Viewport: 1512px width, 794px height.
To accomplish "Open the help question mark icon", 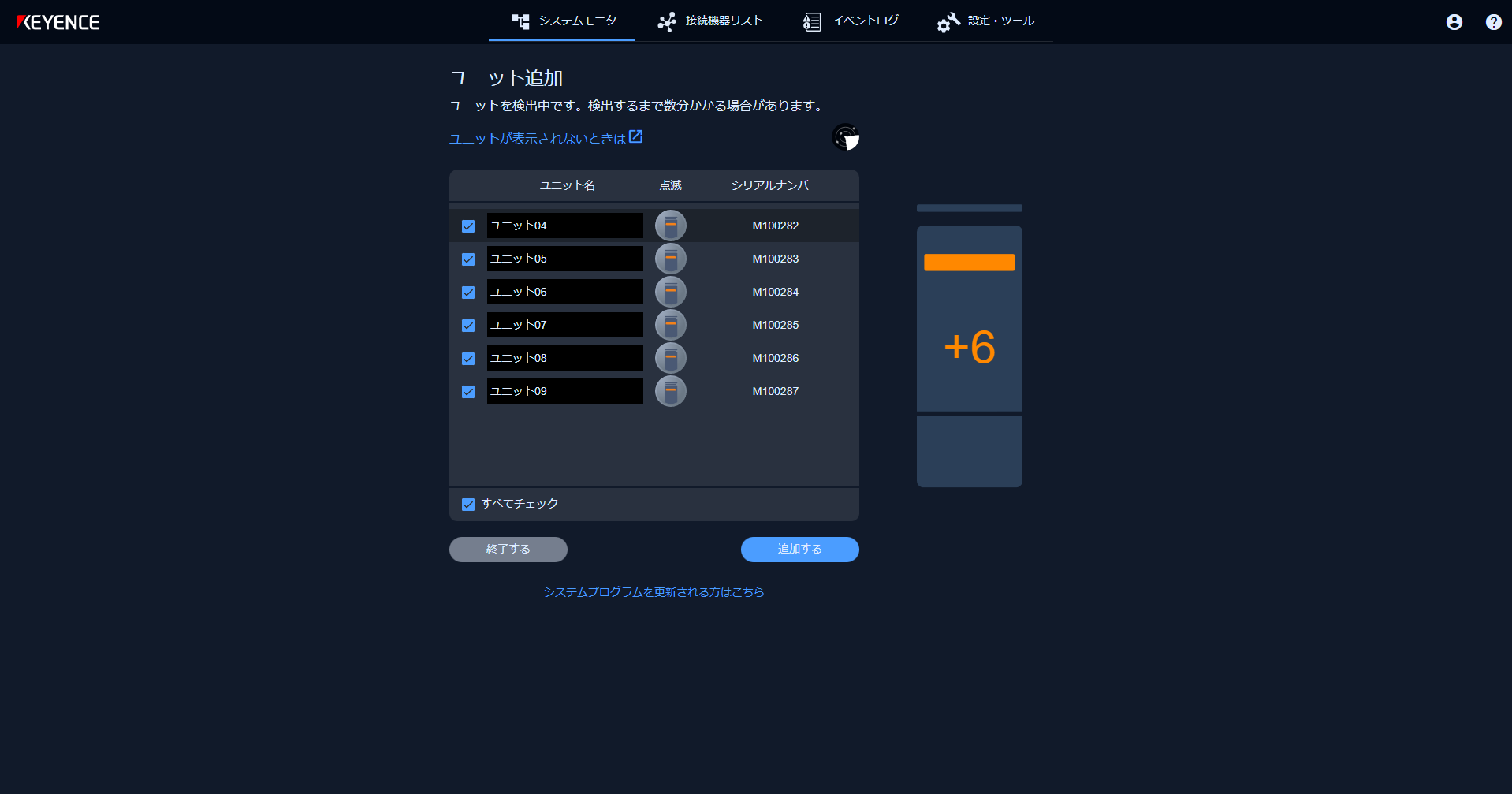I will (x=1493, y=22).
